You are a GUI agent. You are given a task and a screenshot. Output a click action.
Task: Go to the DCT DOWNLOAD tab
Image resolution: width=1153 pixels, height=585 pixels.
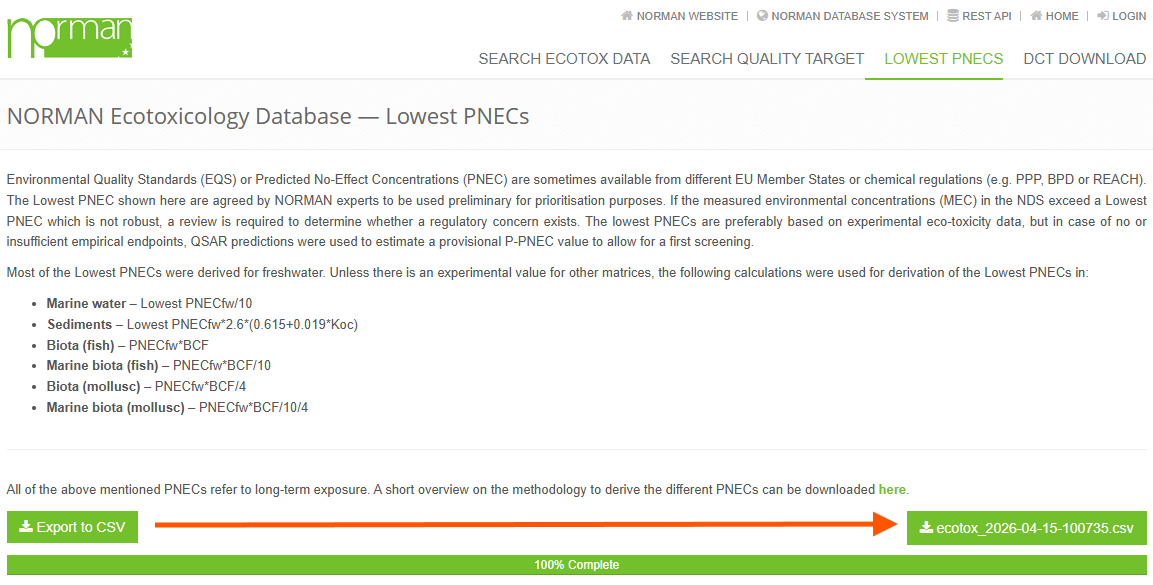pyautogui.click(x=1084, y=59)
